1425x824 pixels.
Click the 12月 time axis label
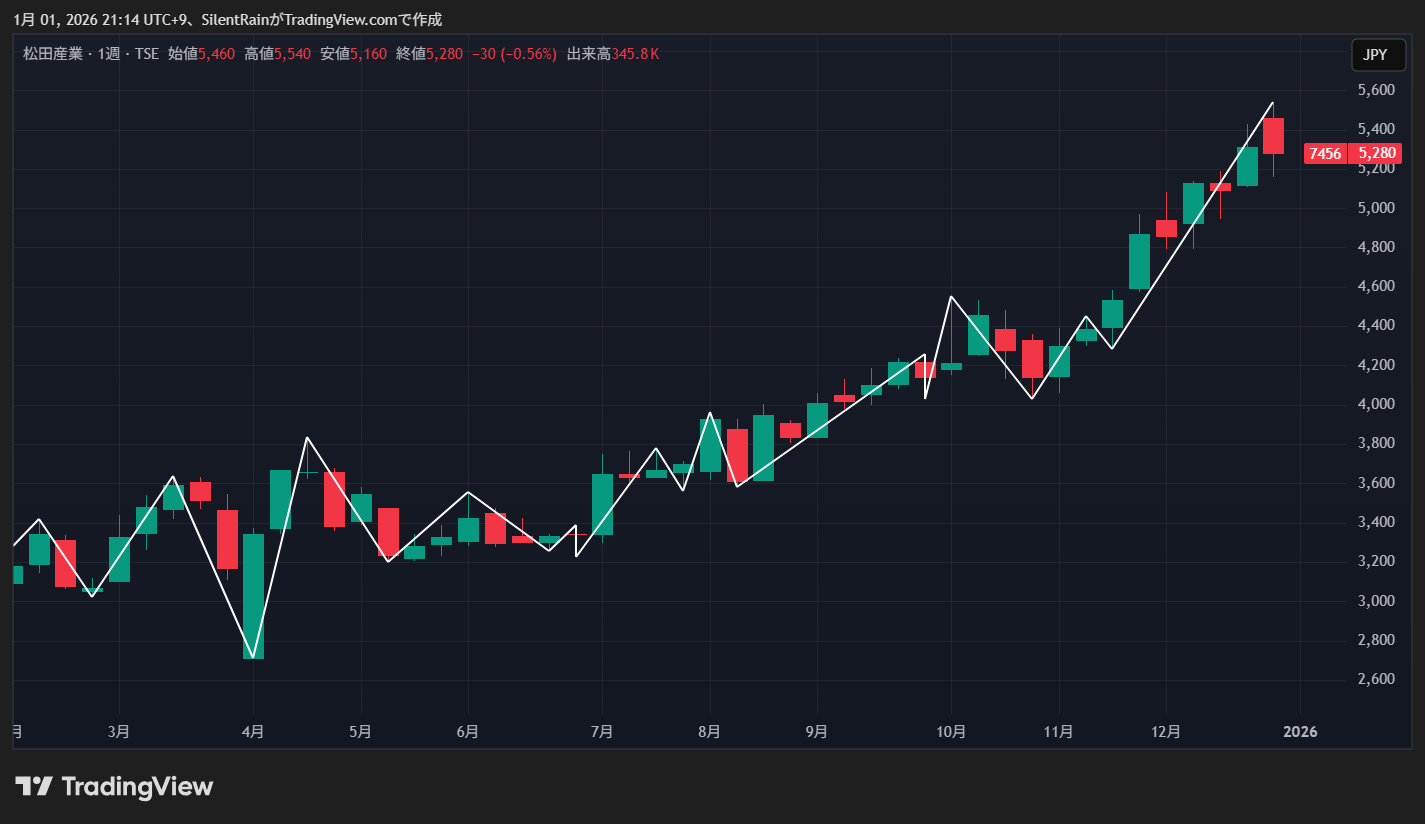pyautogui.click(x=1165, y=732)
